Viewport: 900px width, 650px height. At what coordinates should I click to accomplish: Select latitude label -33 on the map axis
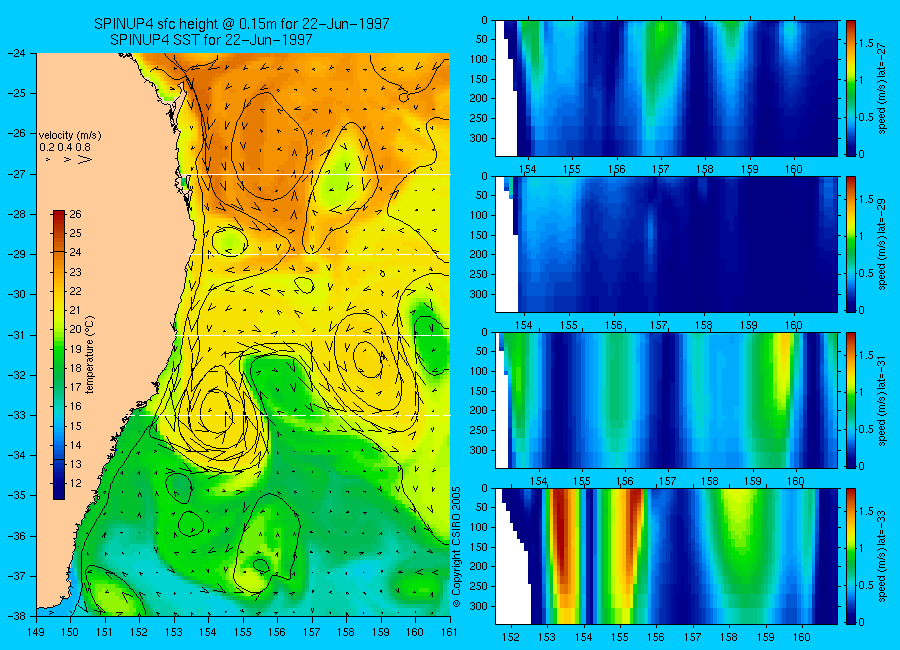16,415
